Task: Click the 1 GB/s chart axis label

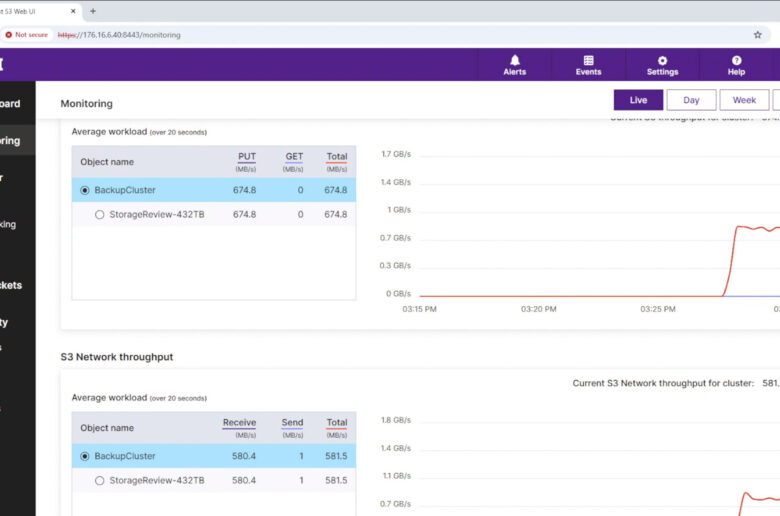Action: click(x=399, y=210)
